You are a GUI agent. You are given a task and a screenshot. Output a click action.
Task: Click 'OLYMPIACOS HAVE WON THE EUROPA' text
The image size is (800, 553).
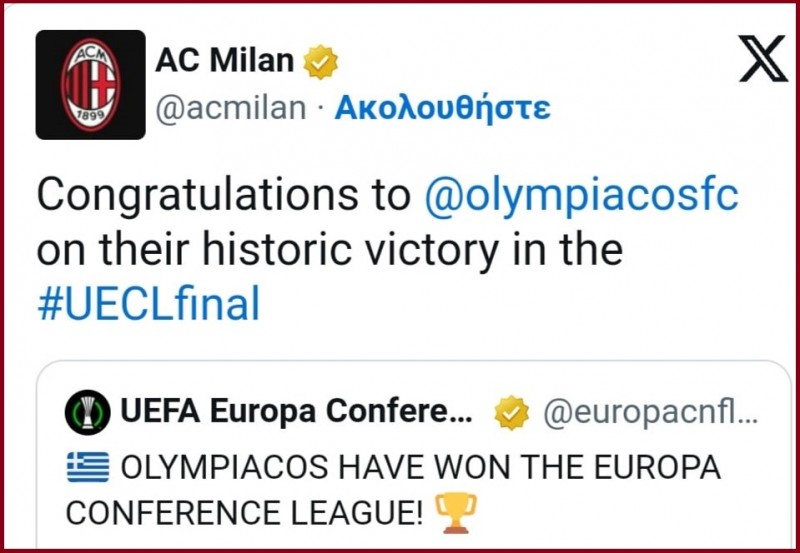(420, 467)
